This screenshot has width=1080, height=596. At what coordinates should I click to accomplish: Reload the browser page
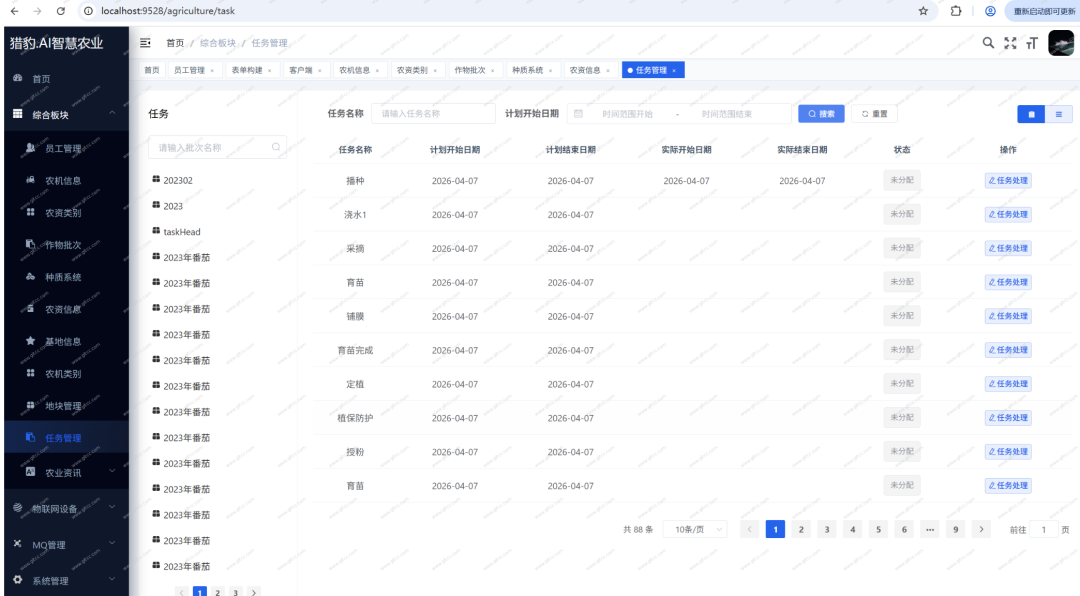click(x=61, y=11)
